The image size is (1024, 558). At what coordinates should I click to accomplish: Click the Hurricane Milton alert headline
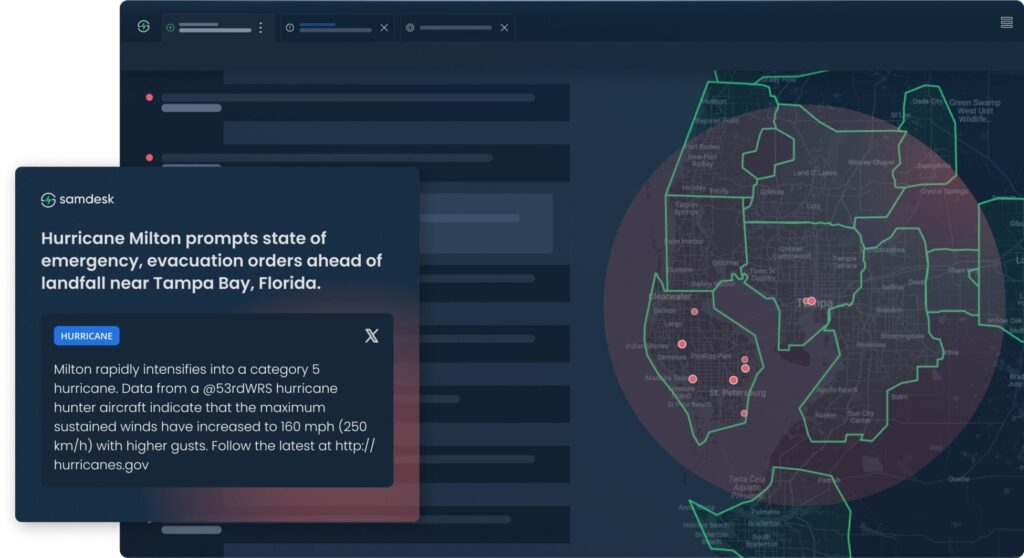tap(211, 260)
